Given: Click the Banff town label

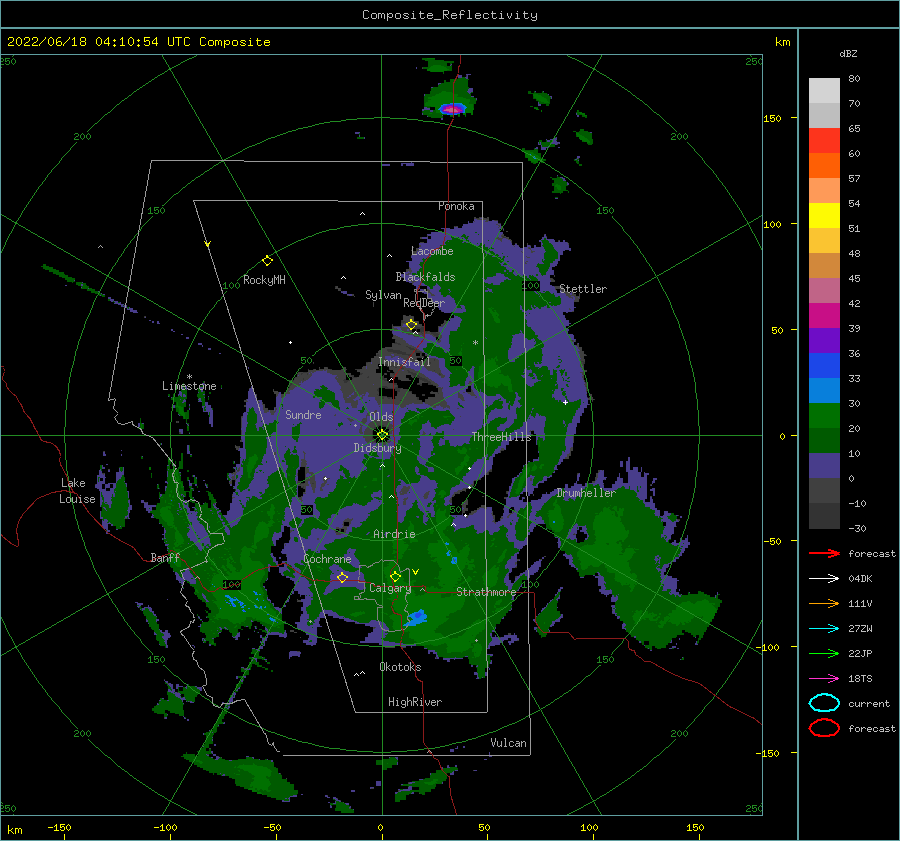Looking at the screenshot, I should (165, 558).
